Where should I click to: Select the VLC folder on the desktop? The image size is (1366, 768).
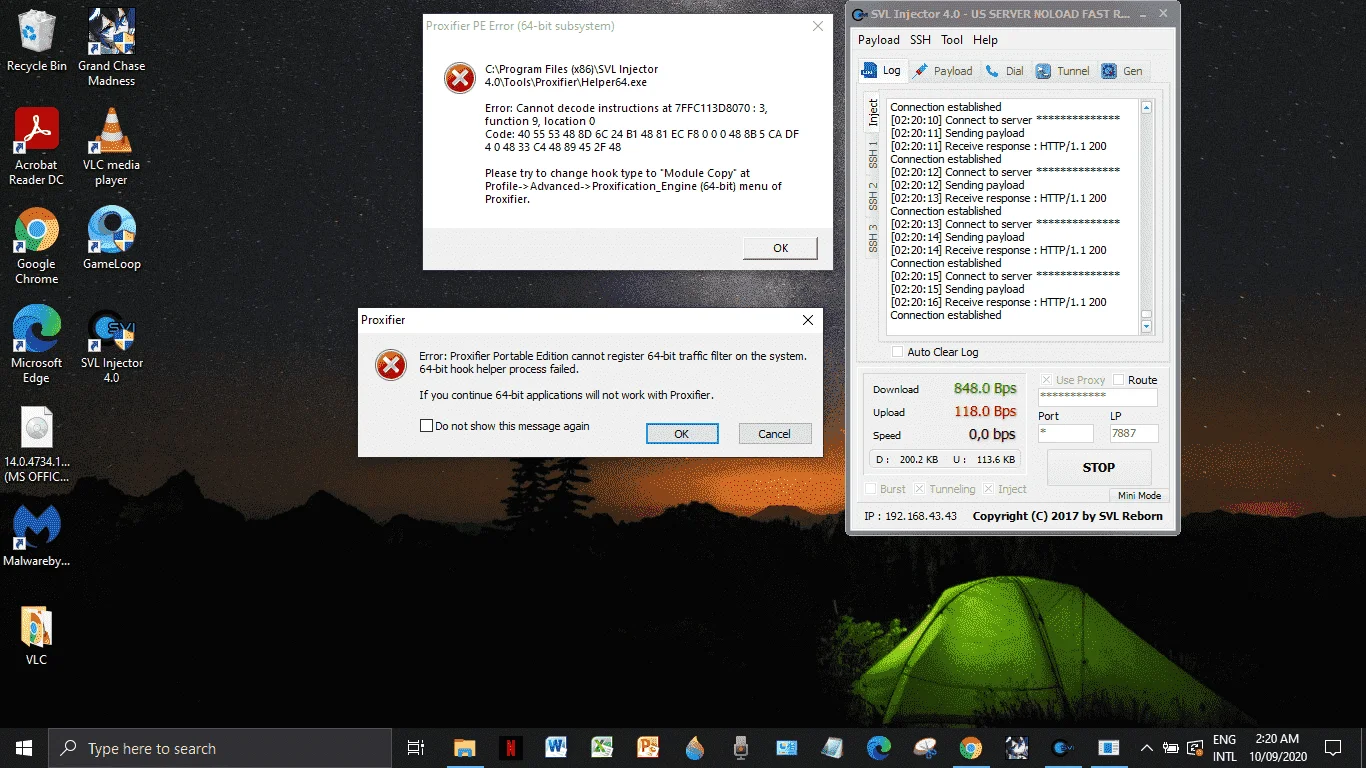point(36,636)
